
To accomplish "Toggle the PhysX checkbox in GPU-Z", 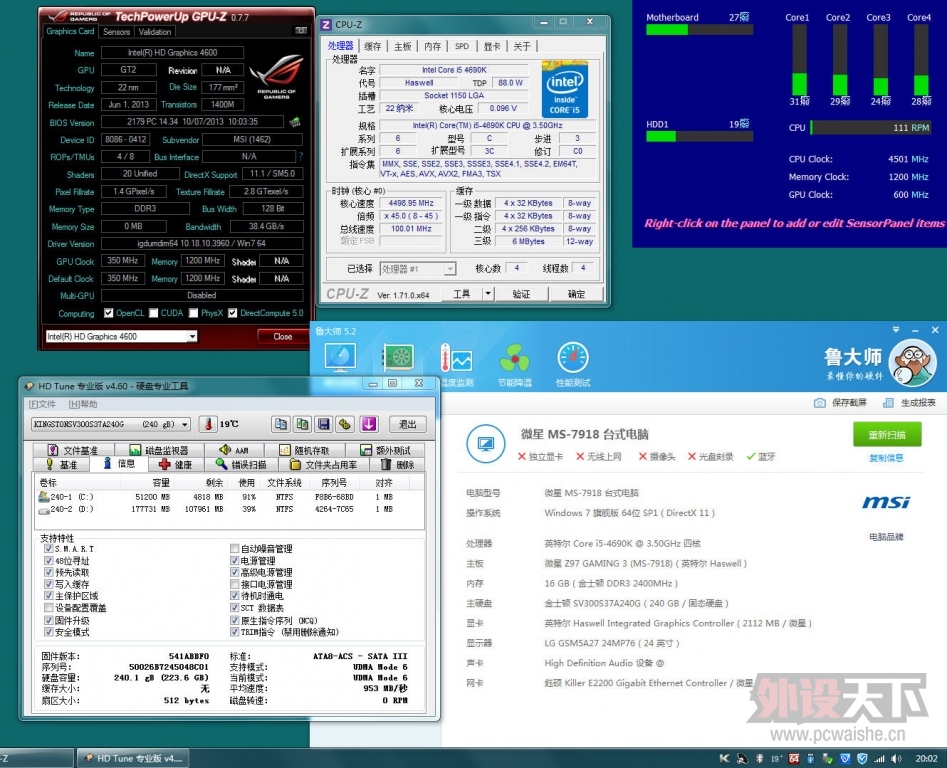I will 193,313.
